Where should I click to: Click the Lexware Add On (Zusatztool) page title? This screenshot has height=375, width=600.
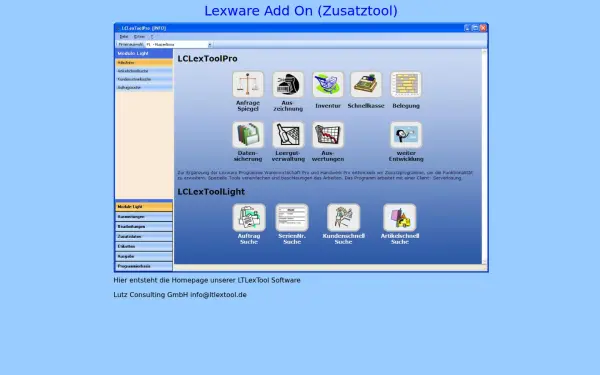pyautogui.click(x=301, y=11)
